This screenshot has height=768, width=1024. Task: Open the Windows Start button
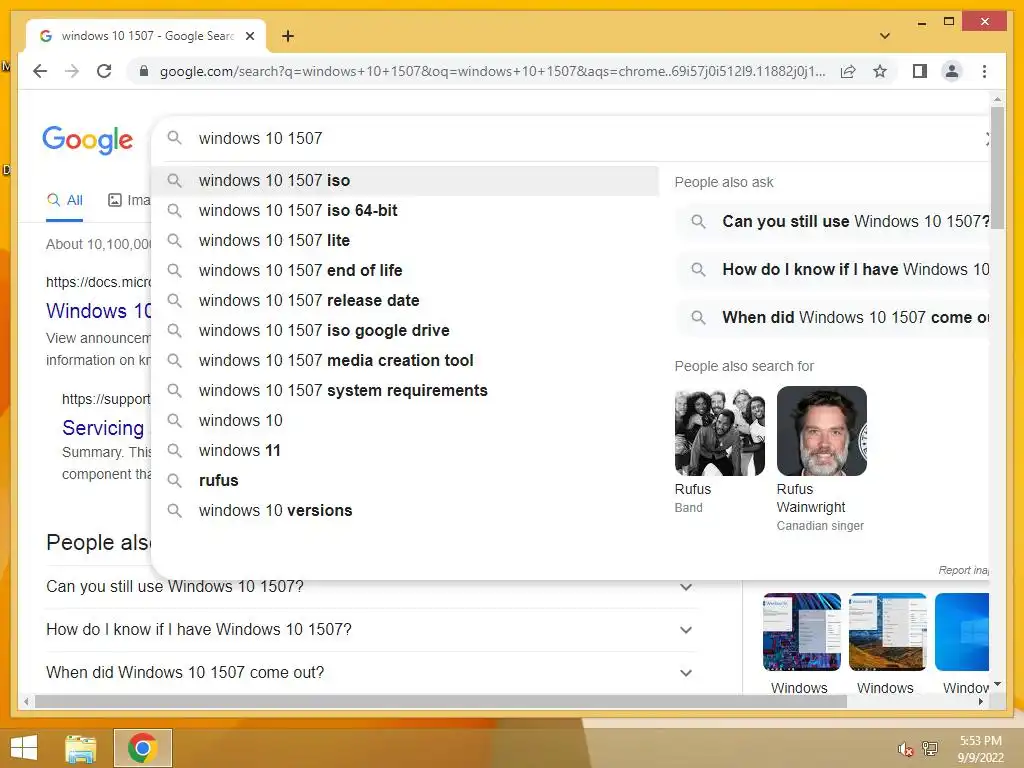(x=24, y=748)
